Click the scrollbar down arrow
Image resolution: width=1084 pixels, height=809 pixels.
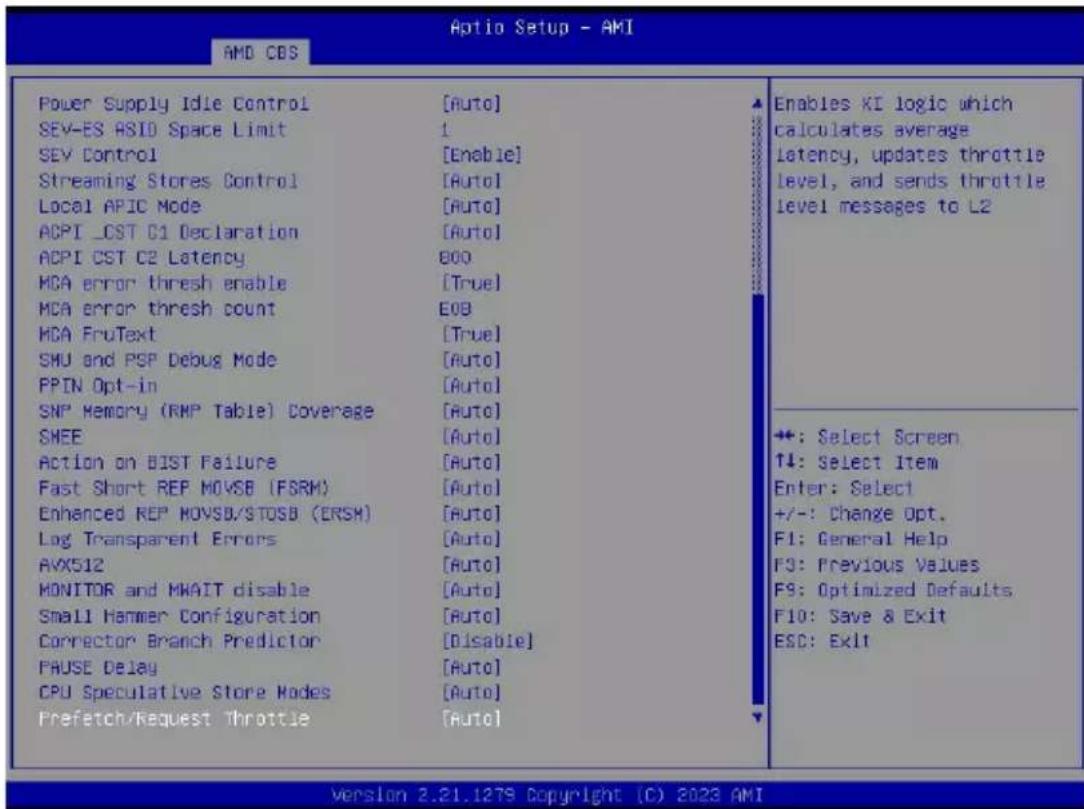758,717
